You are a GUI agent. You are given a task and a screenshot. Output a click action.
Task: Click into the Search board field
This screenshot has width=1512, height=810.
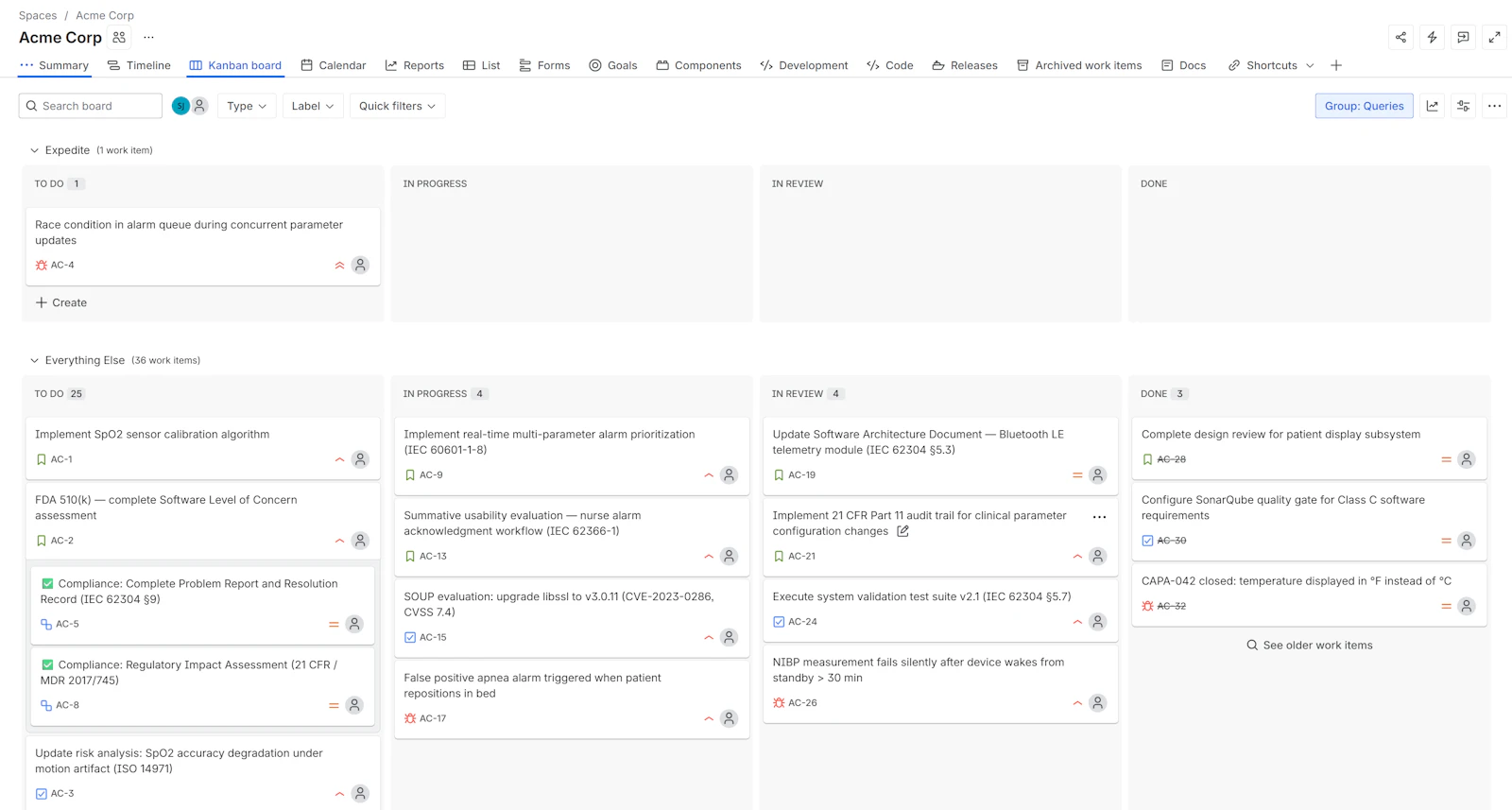tap(91, 106)
